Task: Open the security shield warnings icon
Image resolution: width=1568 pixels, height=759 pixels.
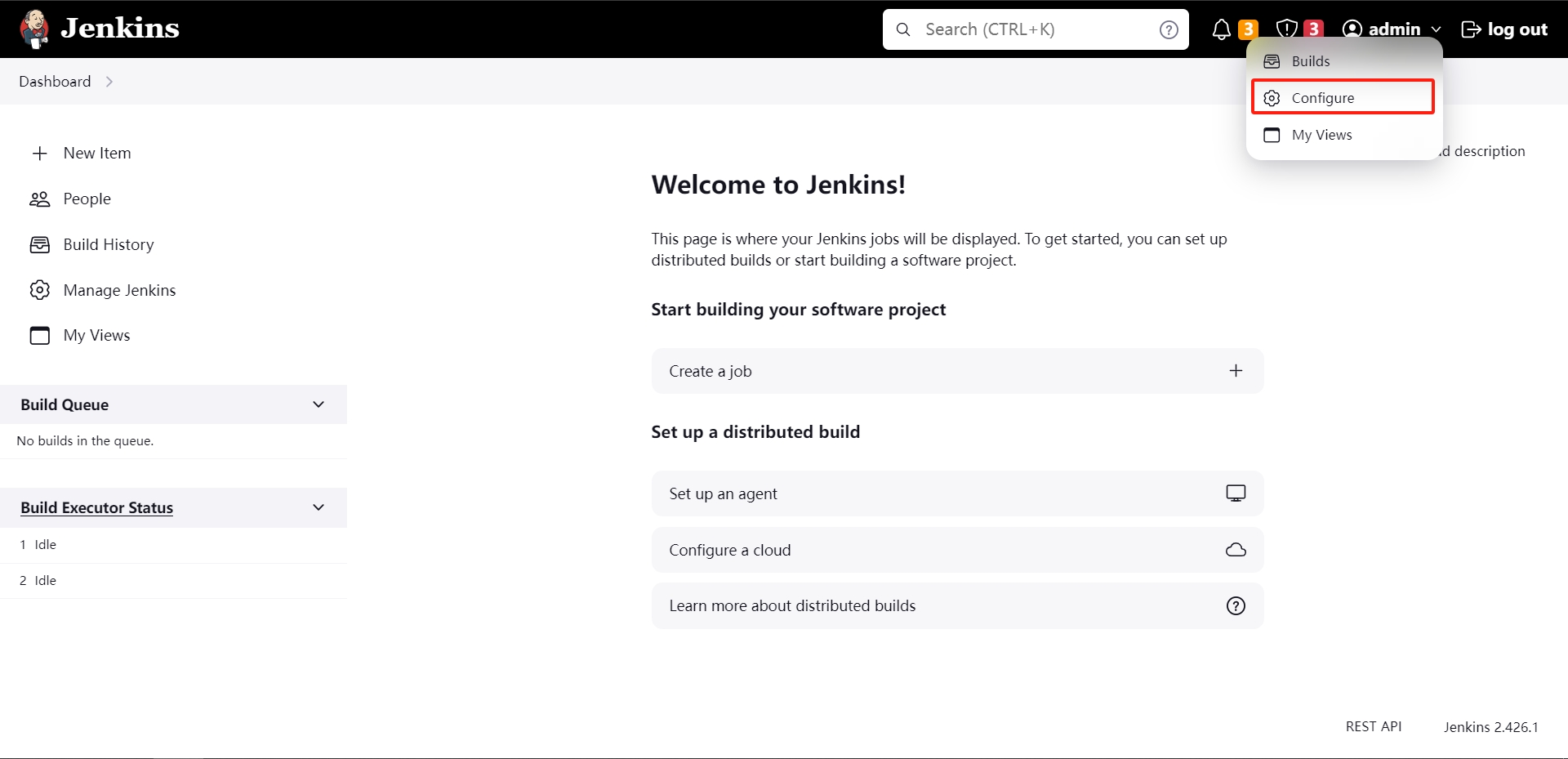Action: tap(1287, 29)
